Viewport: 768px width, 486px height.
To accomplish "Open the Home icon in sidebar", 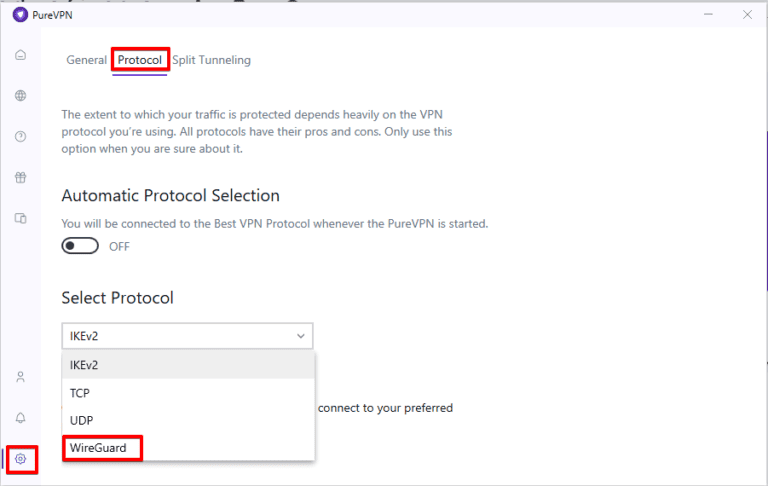I will (20, 54).
